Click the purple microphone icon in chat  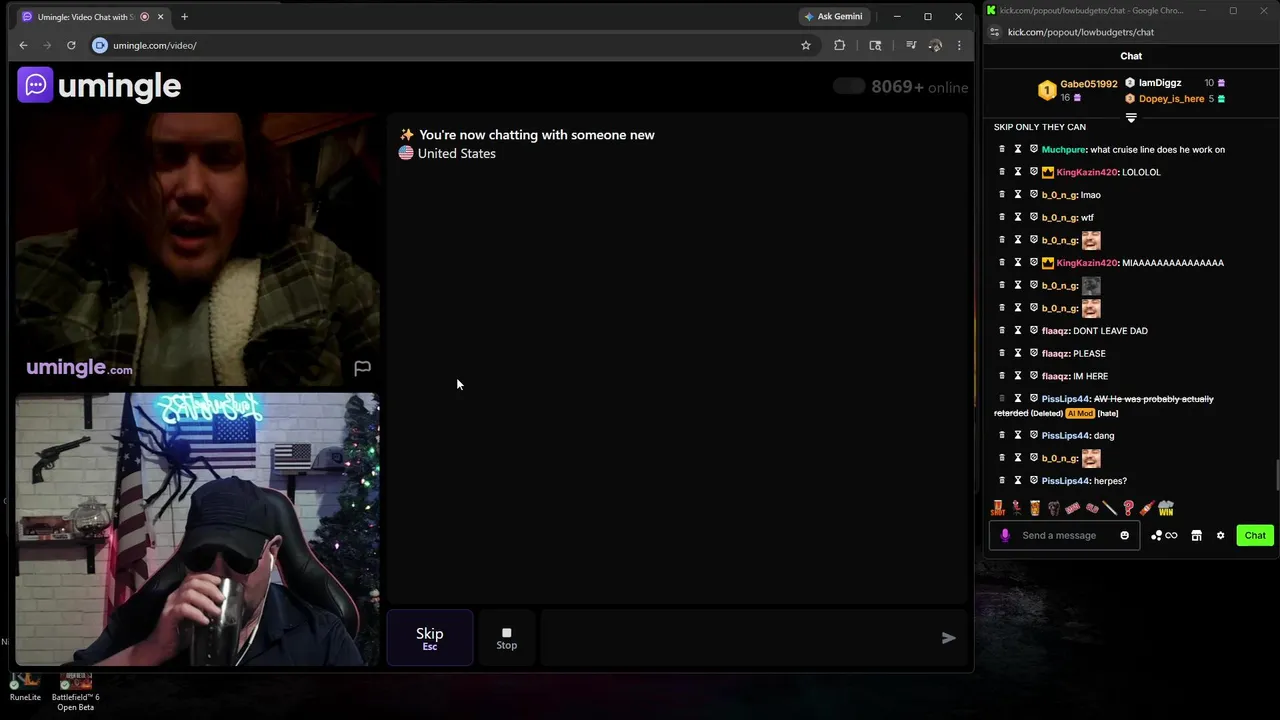pyautogui.click(x=1005, y=535)
